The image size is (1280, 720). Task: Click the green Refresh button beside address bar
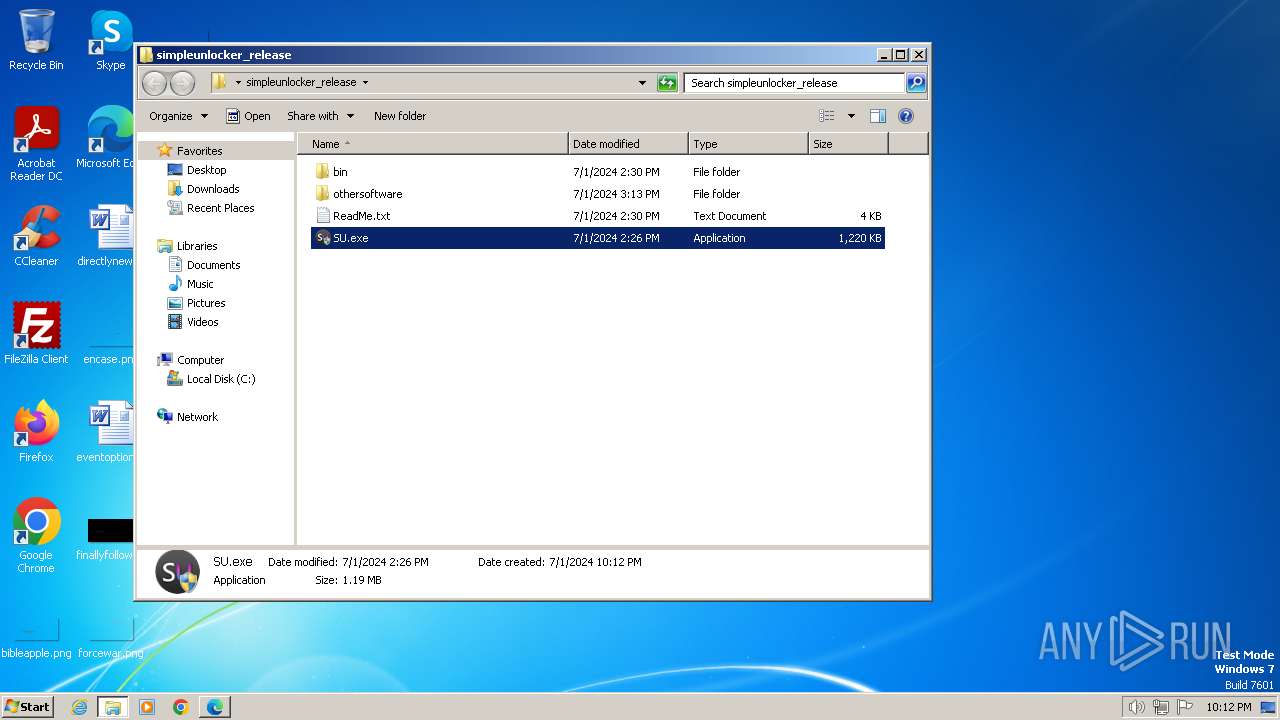(x=667, y=83)
